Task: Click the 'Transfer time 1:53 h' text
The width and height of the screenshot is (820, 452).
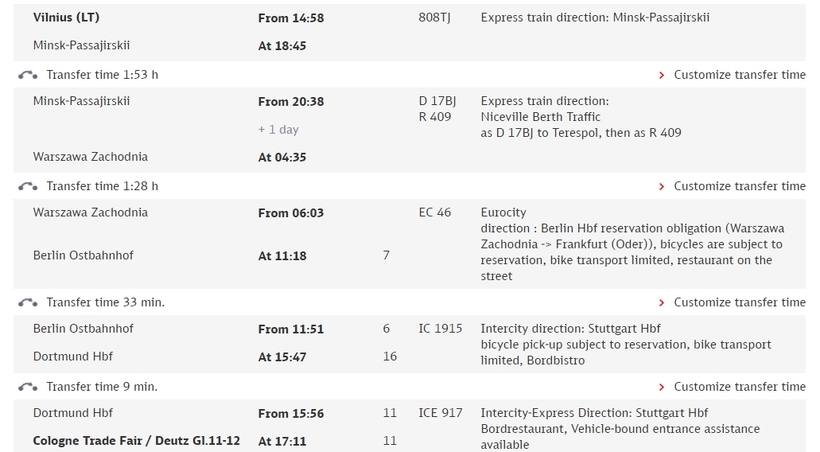Action: 102,75
